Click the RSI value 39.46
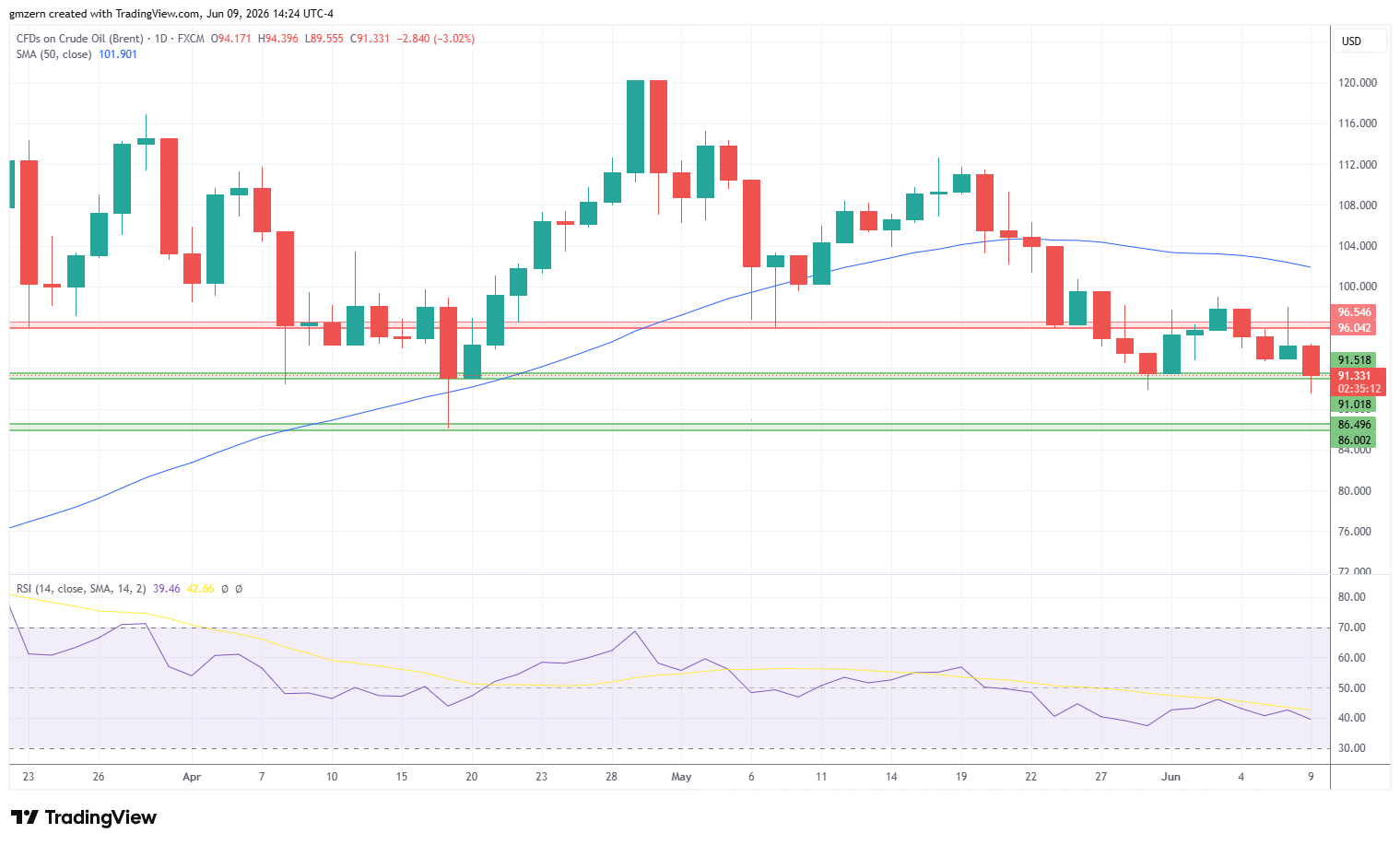 point(167,589)
